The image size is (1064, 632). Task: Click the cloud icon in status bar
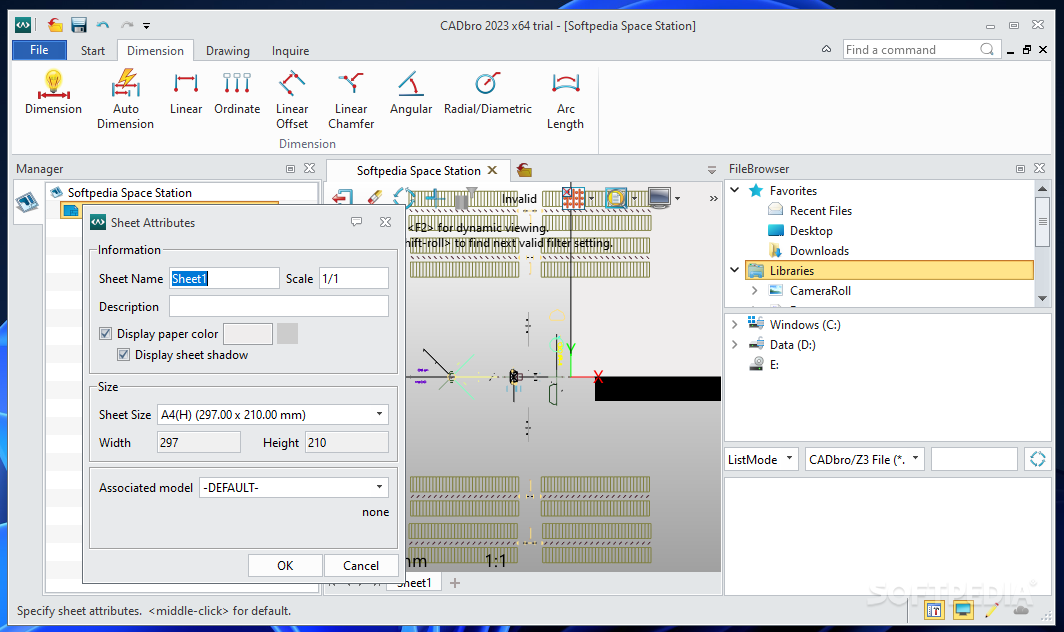coord(1021,610)
